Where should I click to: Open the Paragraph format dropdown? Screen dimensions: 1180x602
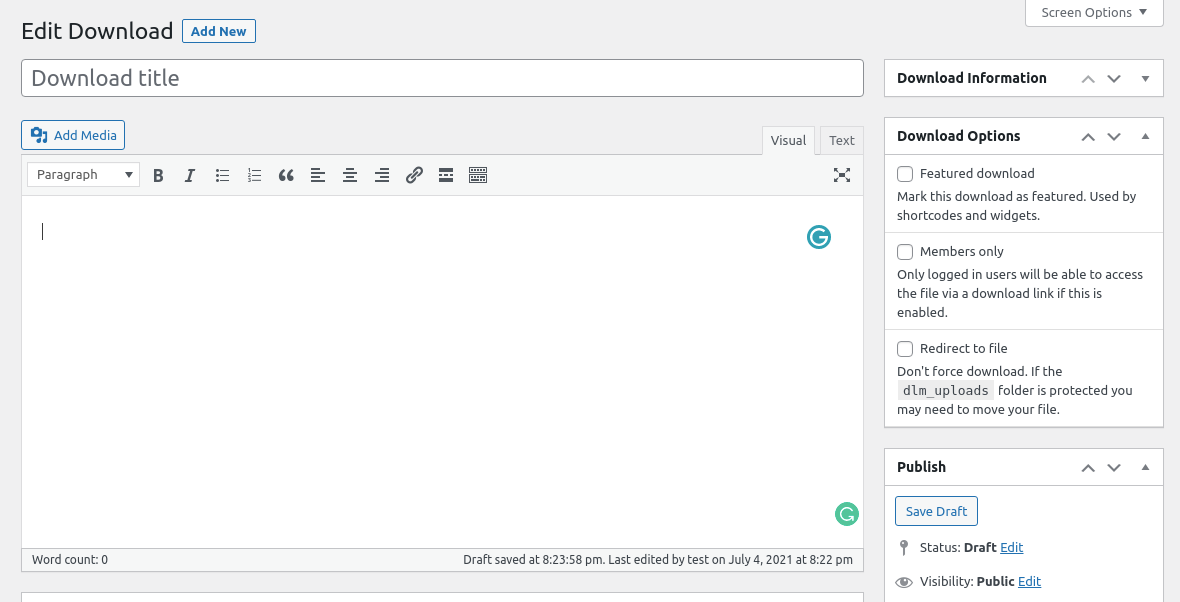[84, 175]
